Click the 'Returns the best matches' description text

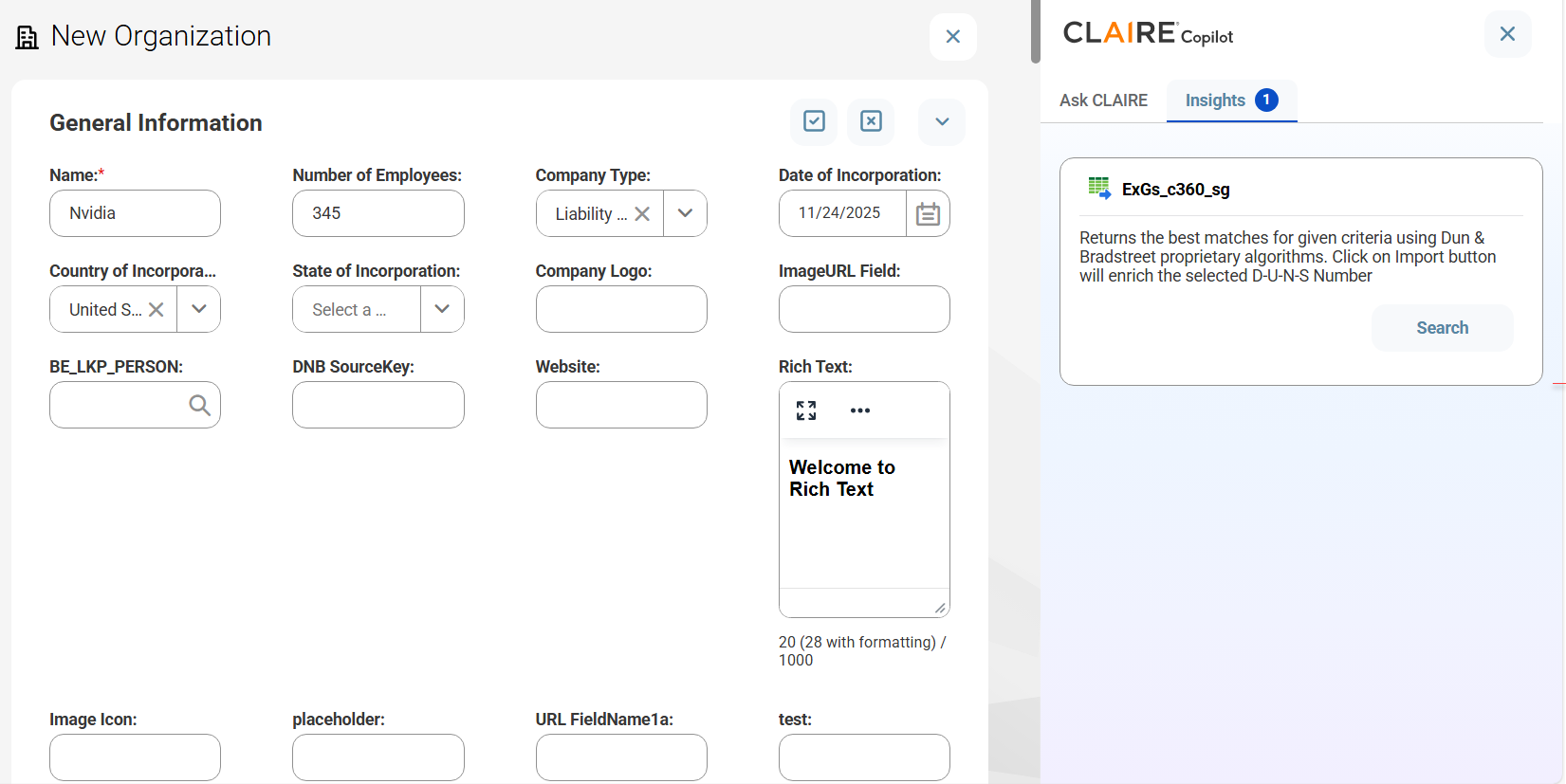[1288, 257]
